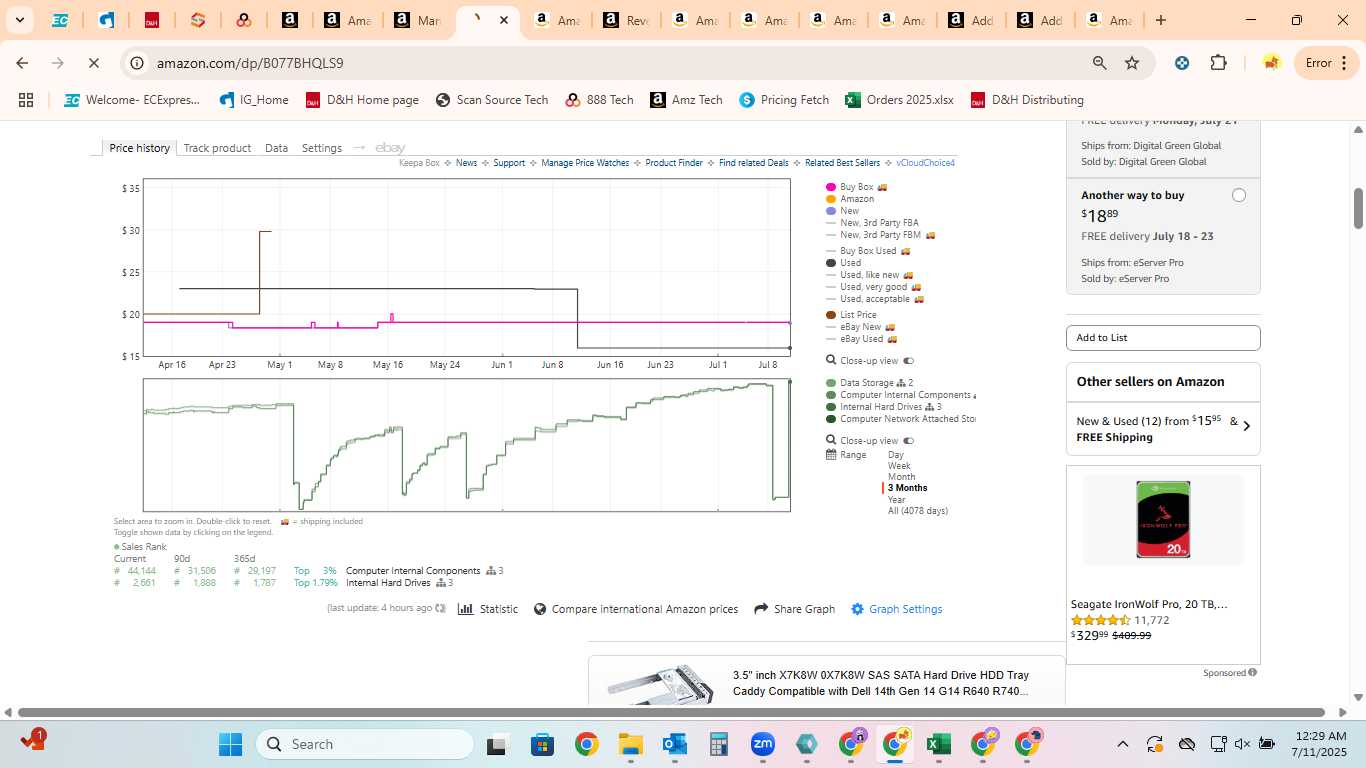Toggle the New price legend series

pyautogui.click(x=843, y=211)
